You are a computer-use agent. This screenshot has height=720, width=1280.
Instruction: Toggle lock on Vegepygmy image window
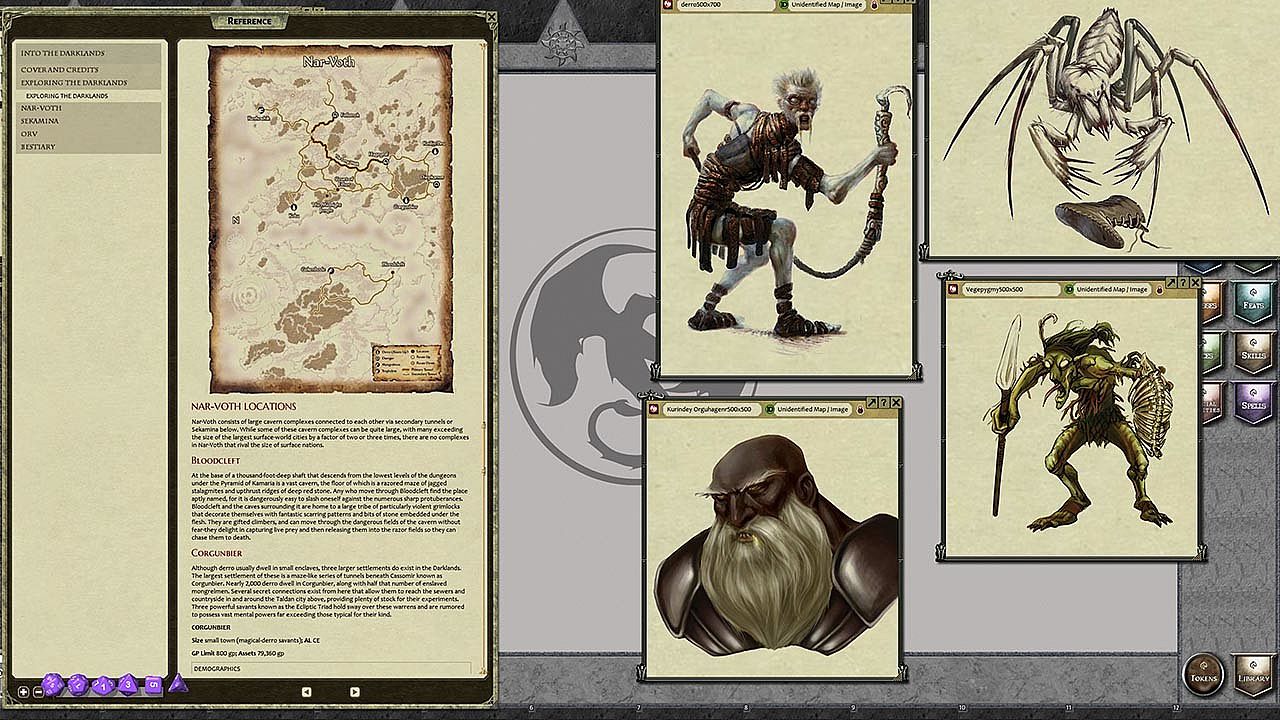pyautogui.click(x=1157, y=289)
